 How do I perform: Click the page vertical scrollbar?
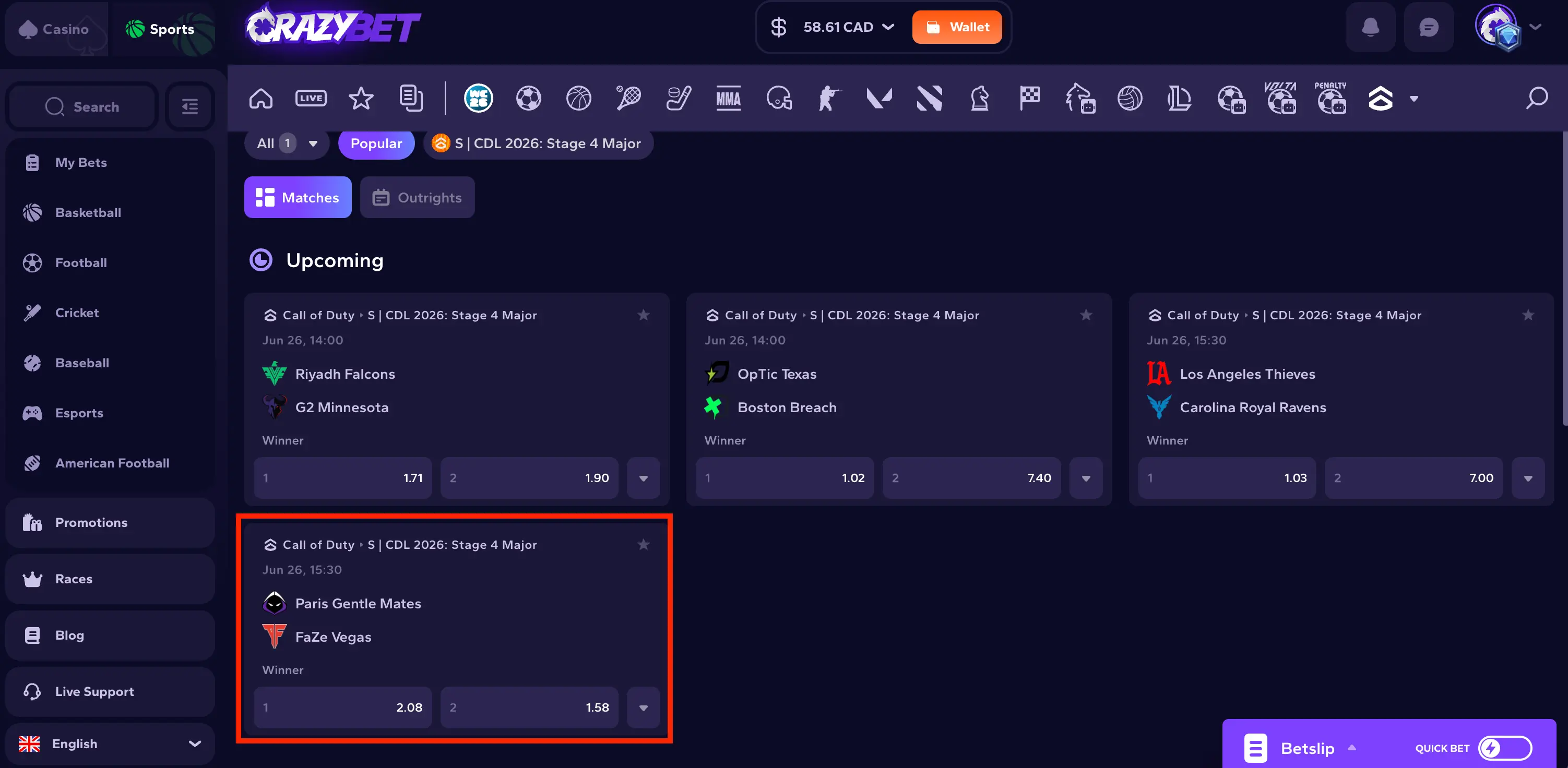[x=1564, y=279]
